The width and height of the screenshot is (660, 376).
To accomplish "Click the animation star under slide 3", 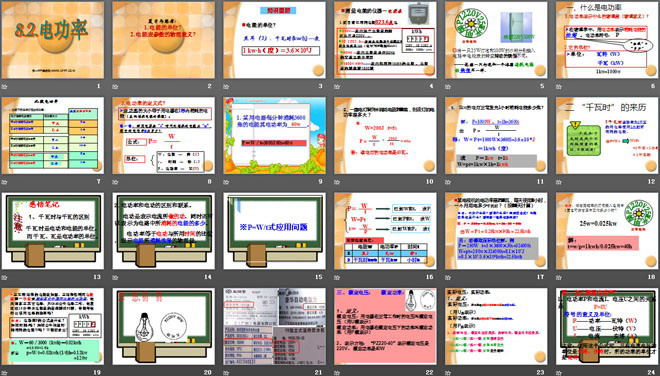I will click(226, 87).
